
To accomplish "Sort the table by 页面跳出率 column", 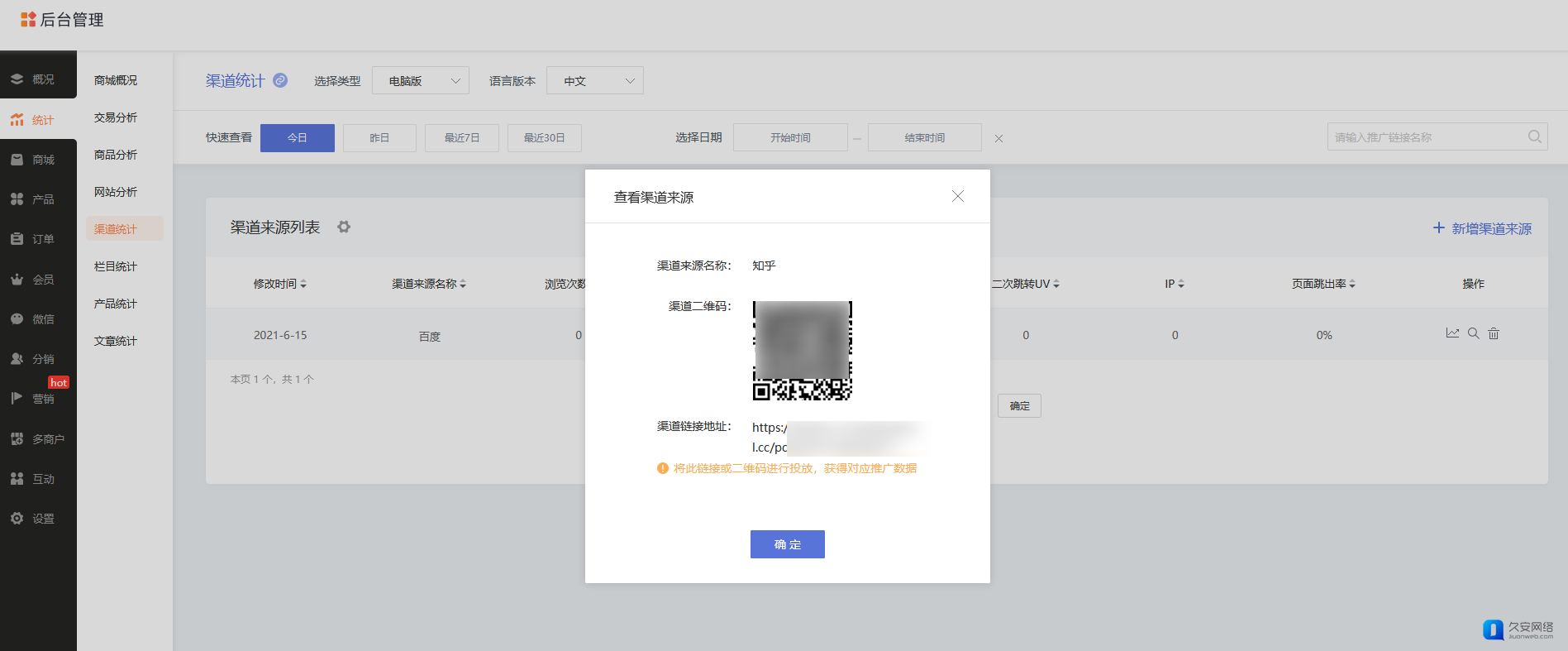I will click(1323, 284).
